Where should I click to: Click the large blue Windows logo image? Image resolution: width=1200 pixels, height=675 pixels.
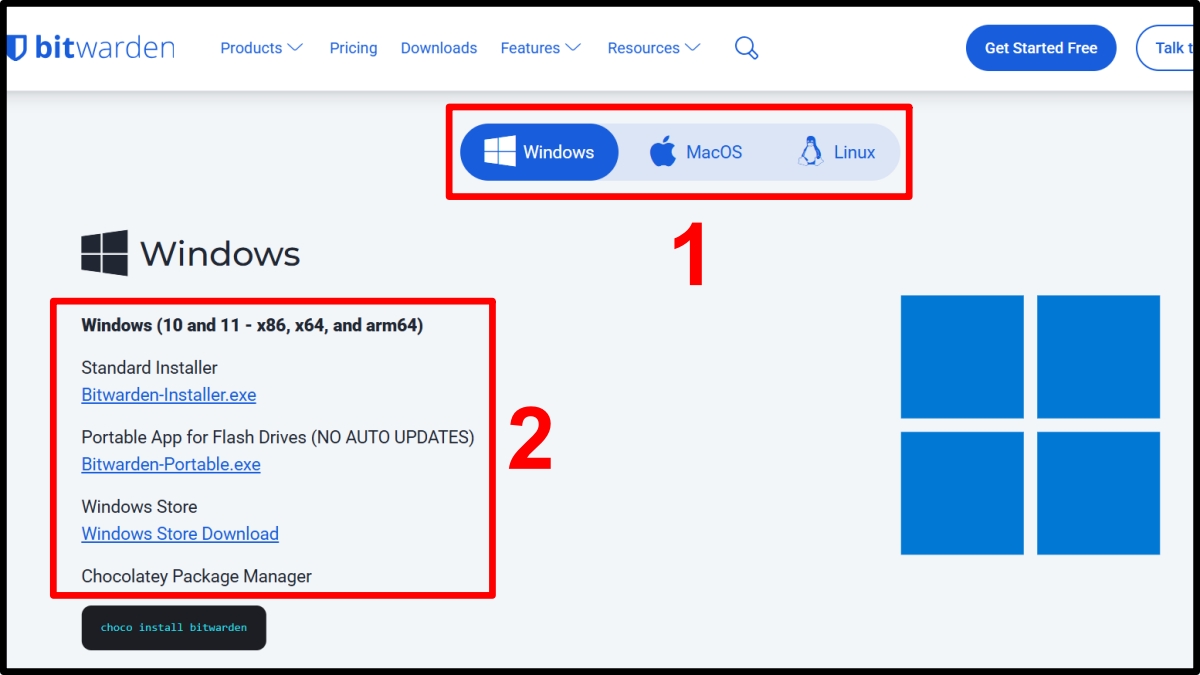coord(1030,425)
